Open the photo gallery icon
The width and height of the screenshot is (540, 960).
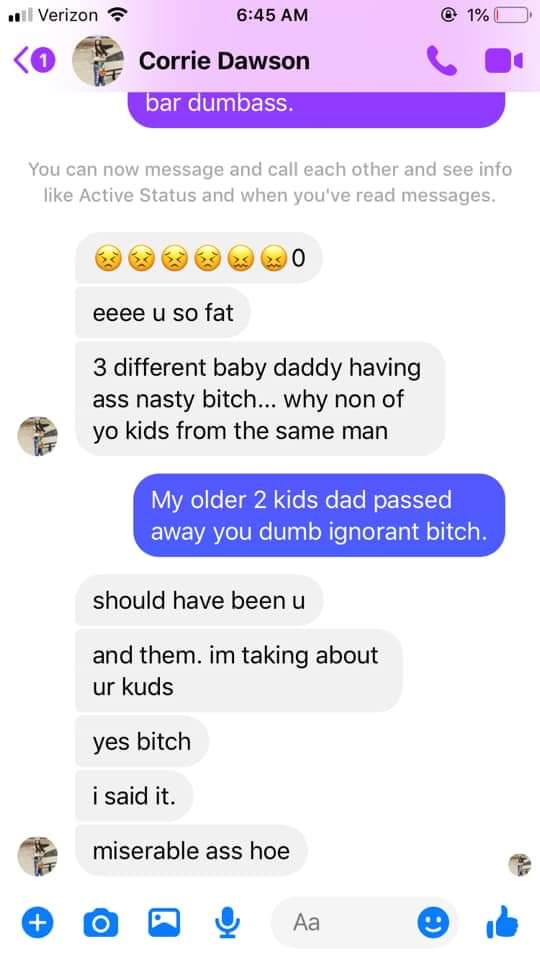165,921
